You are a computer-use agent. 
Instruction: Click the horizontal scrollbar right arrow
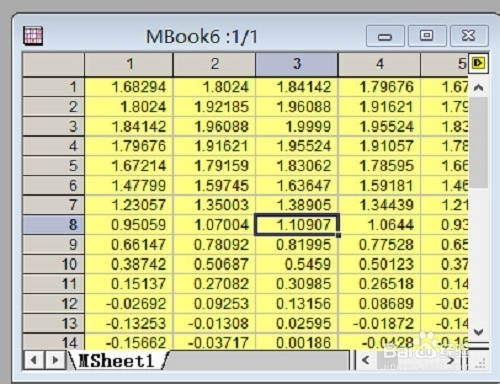pyautogui.click(x=451, y=360)
